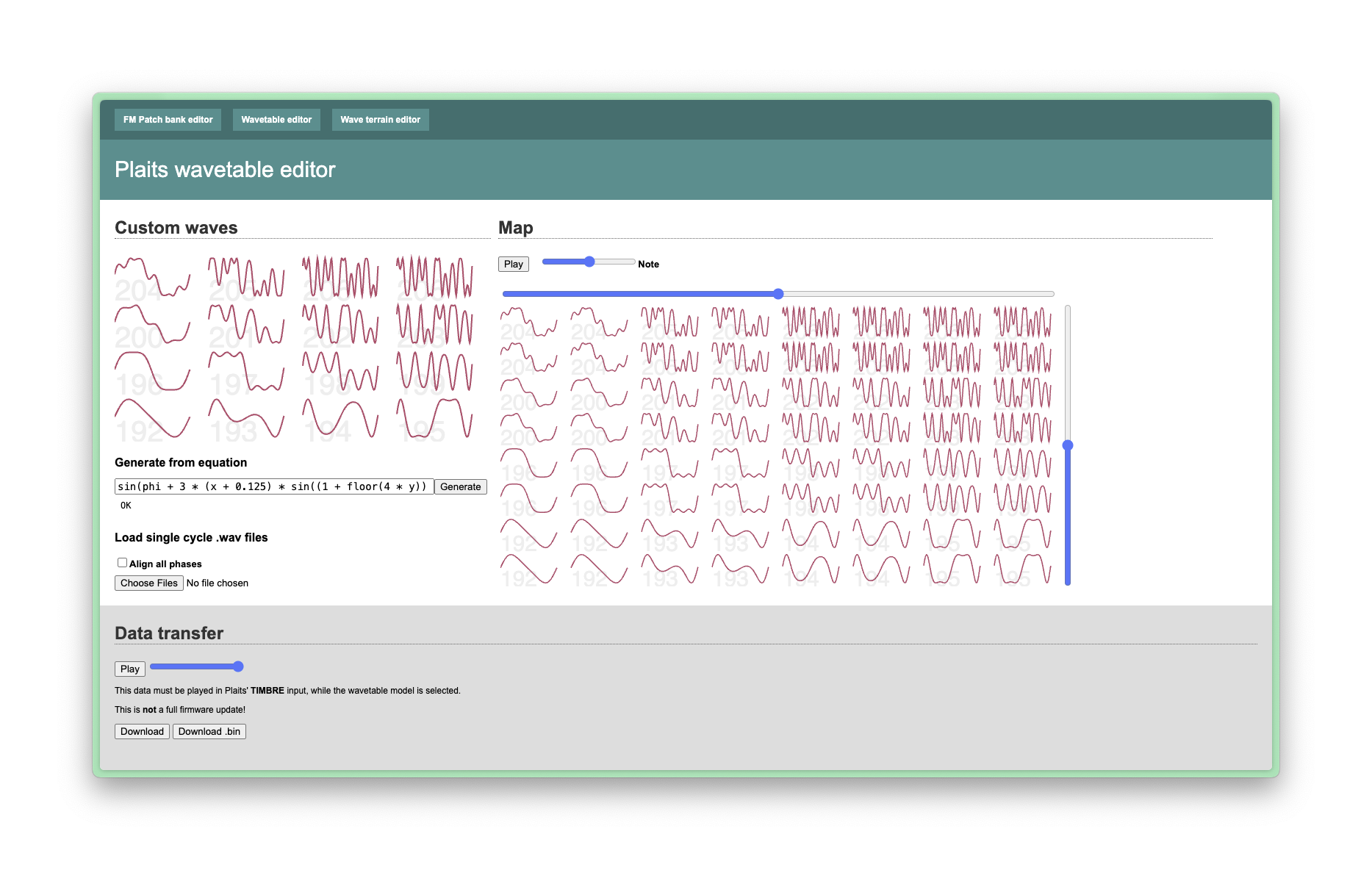
Task: Click the Download .bin button
Action: [209, 731]
